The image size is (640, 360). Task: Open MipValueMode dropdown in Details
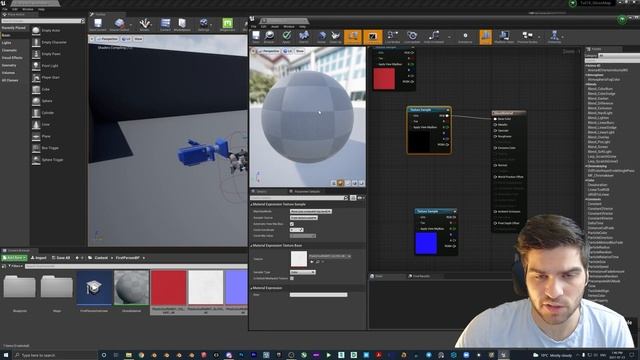point(311,211)
